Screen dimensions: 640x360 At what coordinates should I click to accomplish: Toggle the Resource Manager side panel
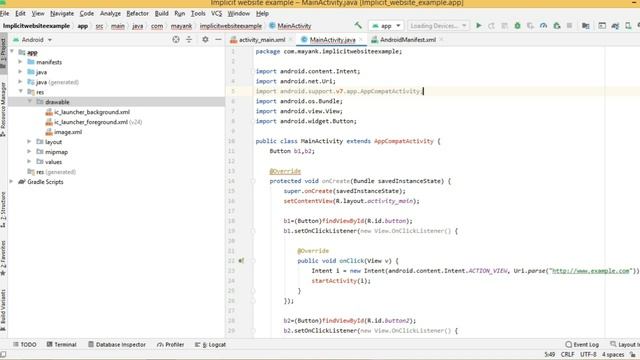pos(3,109)
